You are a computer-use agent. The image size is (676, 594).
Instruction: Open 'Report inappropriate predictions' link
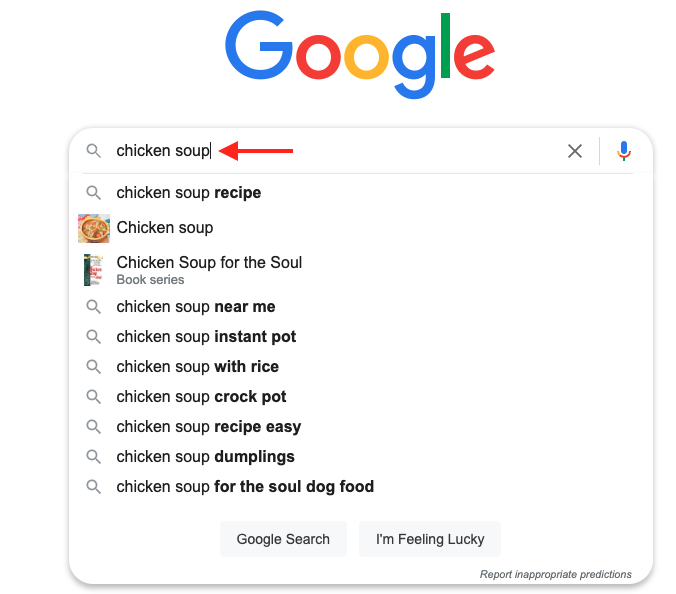556,574
